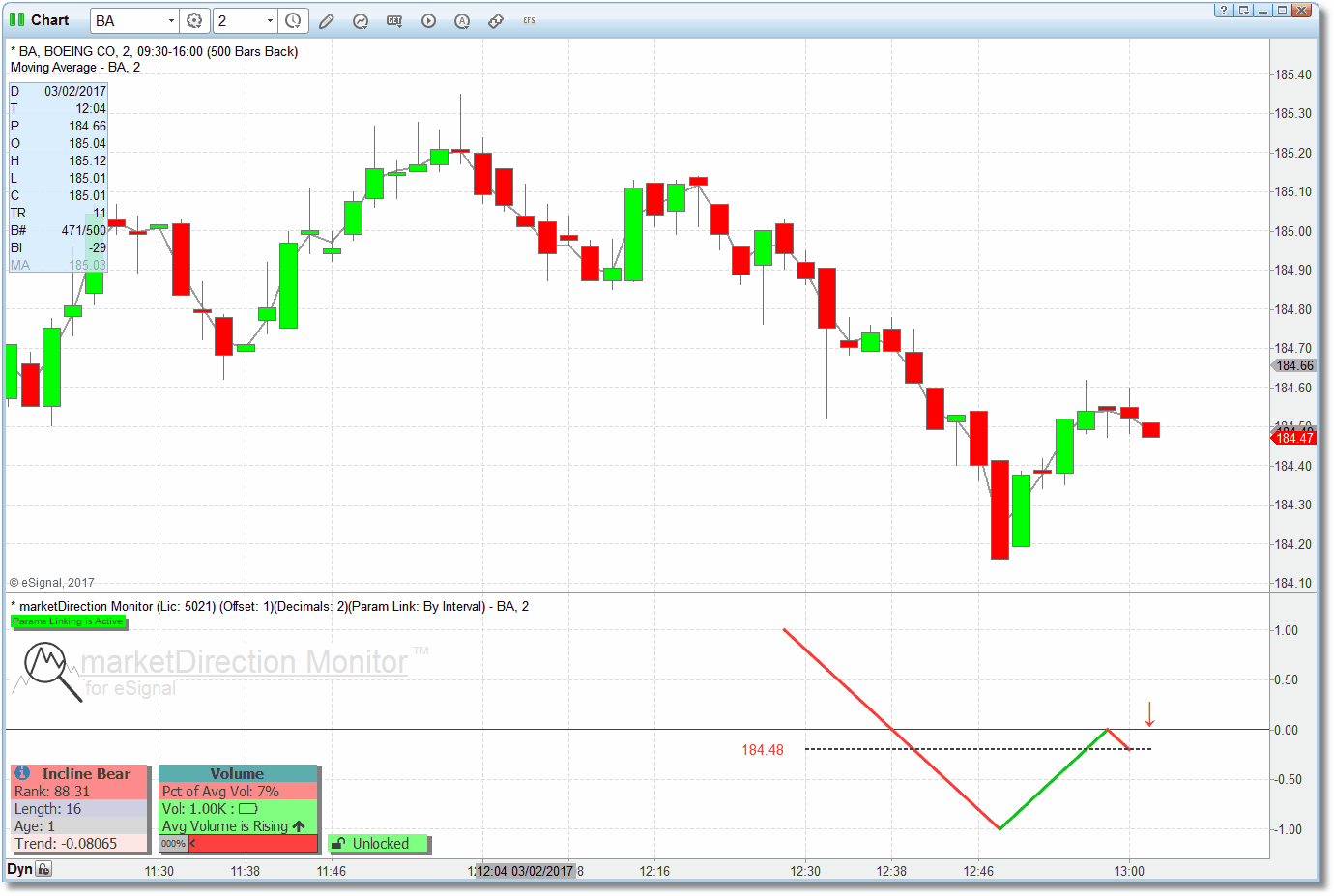Click the Incline Bear title text
The height and width of the screenshot is (896, 1334).
[86, 773]
